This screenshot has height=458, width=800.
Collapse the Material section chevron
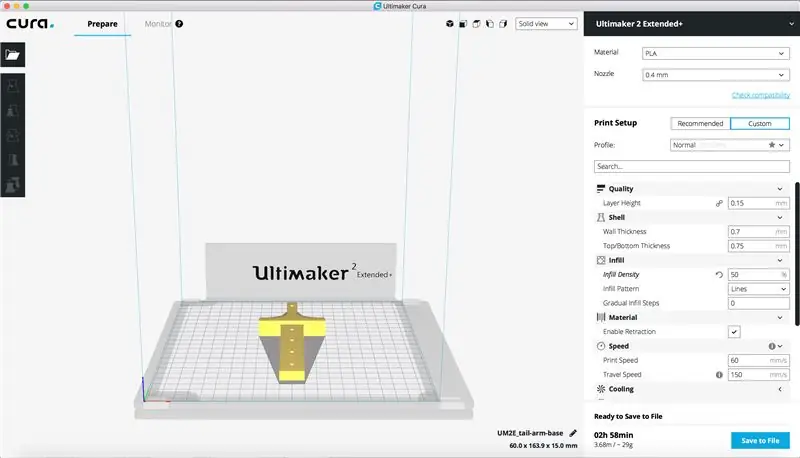coord(780,317)
